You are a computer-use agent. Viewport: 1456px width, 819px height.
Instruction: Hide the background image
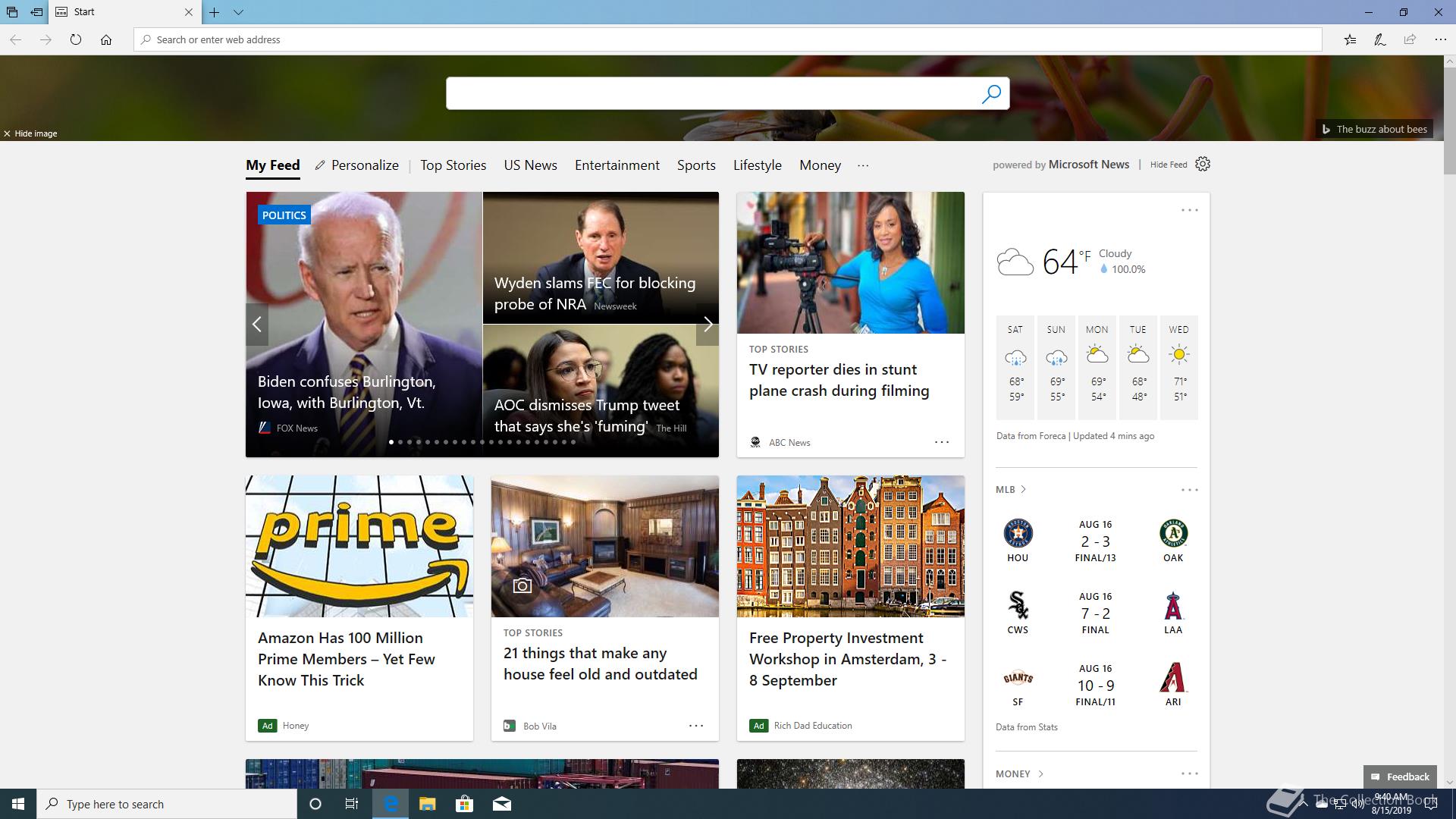[31, 133]
